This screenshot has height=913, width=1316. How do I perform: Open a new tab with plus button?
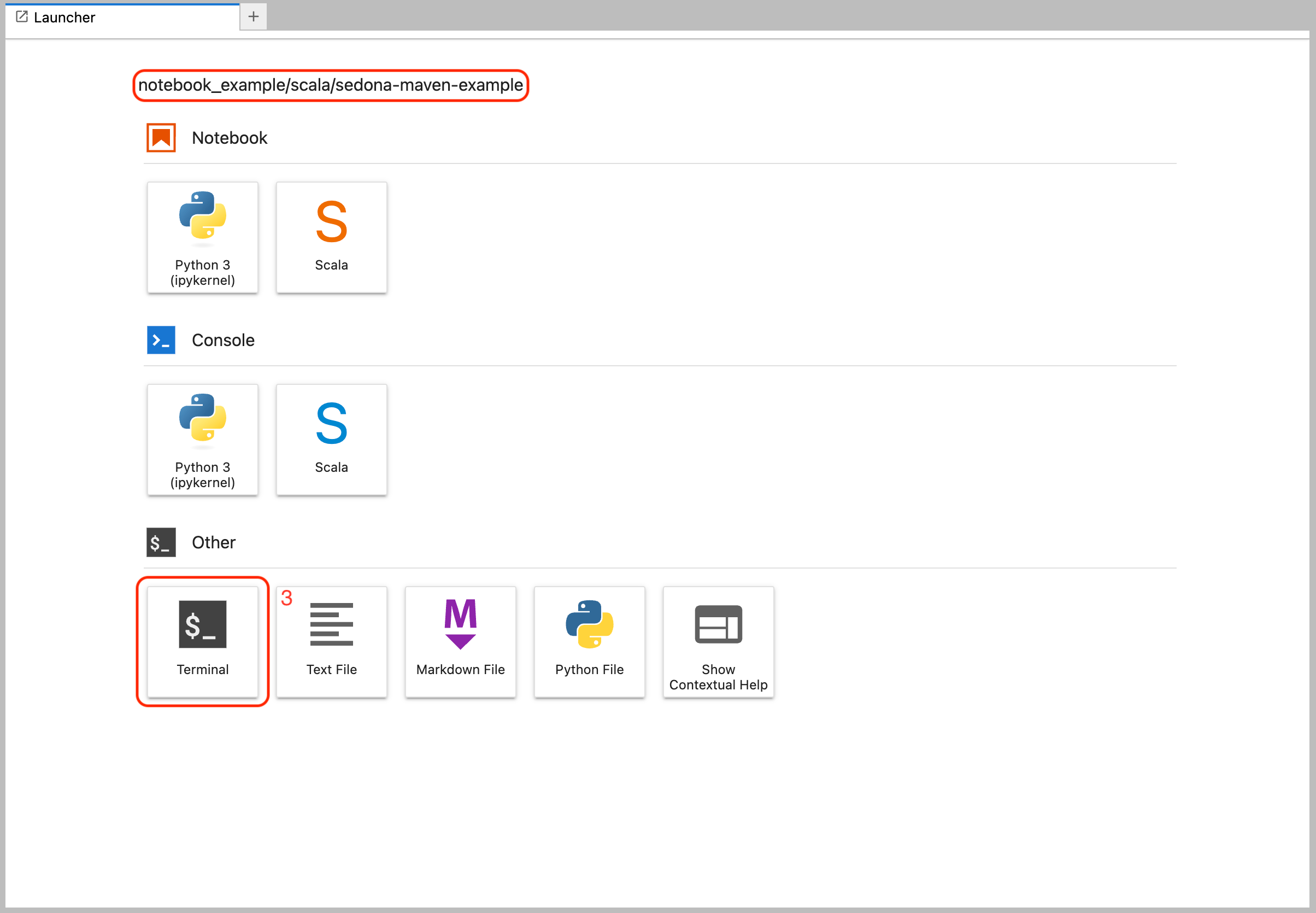[253, 16]
